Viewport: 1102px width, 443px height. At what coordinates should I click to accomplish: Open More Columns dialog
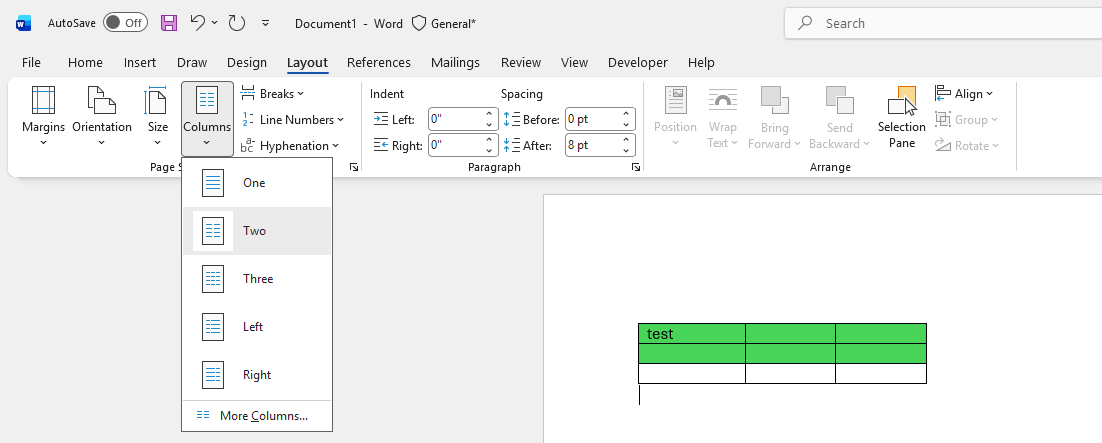pos(257,416)
